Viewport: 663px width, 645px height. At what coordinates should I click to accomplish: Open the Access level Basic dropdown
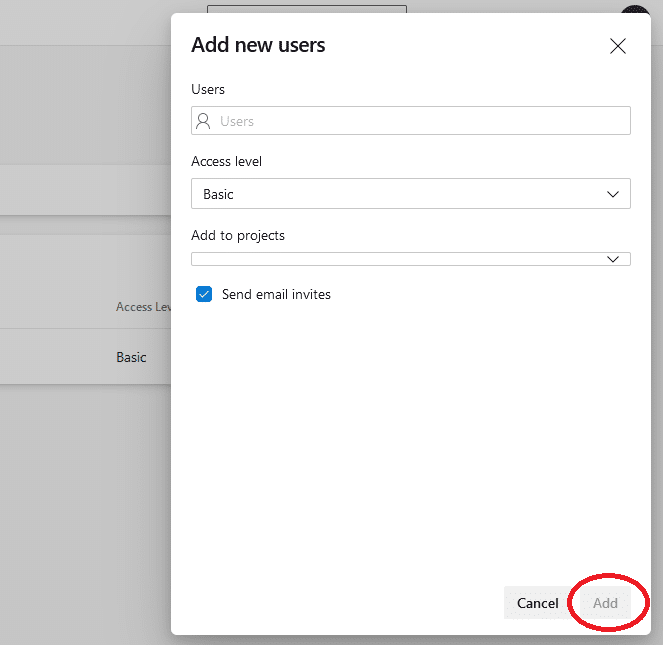click(411, 194)
